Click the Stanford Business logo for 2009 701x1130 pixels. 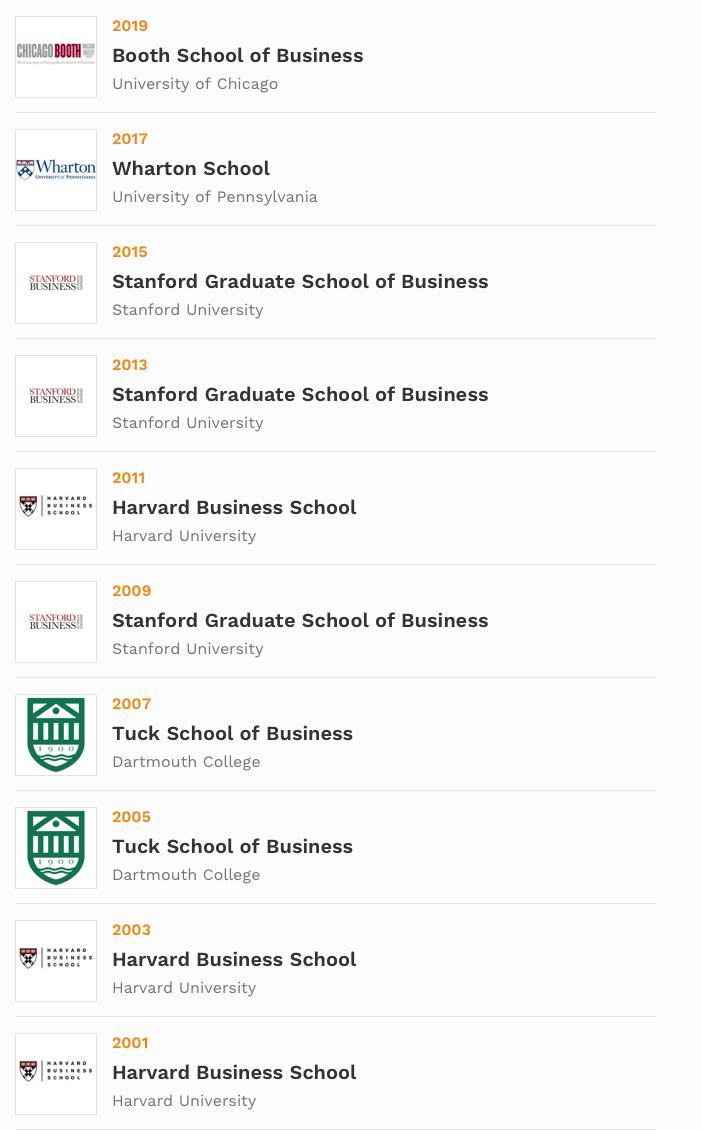(56, 622)
